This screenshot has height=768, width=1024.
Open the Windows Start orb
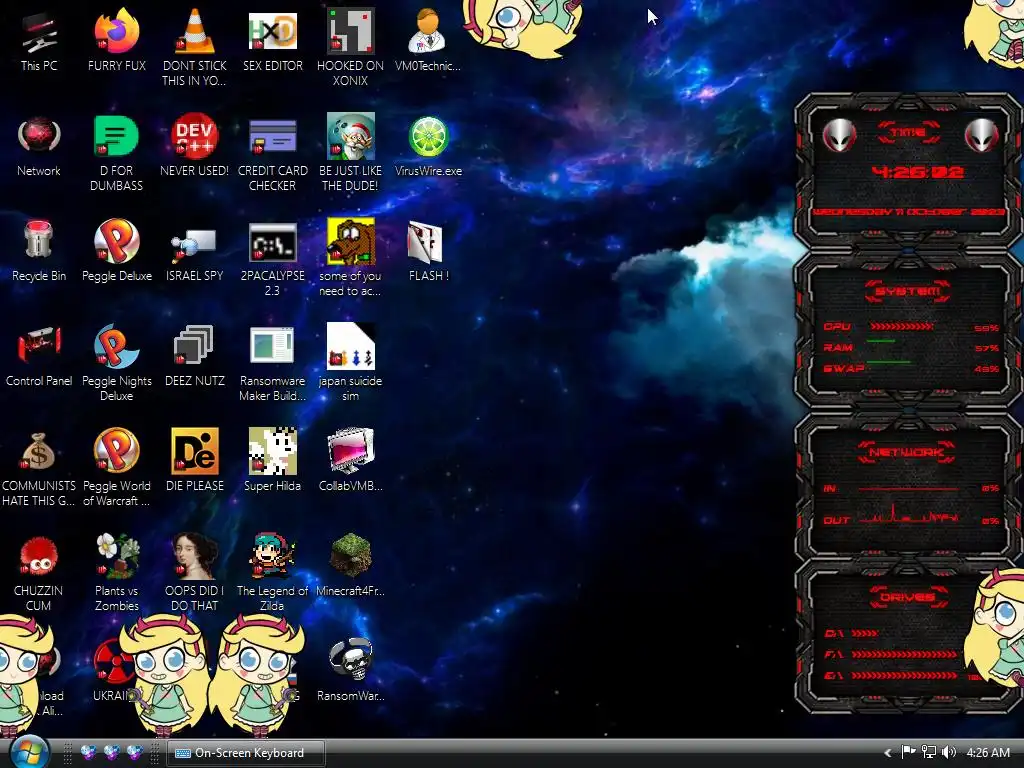(30, 752)
